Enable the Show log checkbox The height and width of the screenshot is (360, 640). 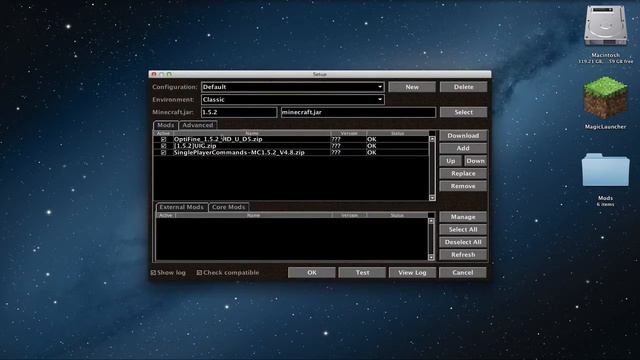click(153, 273)
